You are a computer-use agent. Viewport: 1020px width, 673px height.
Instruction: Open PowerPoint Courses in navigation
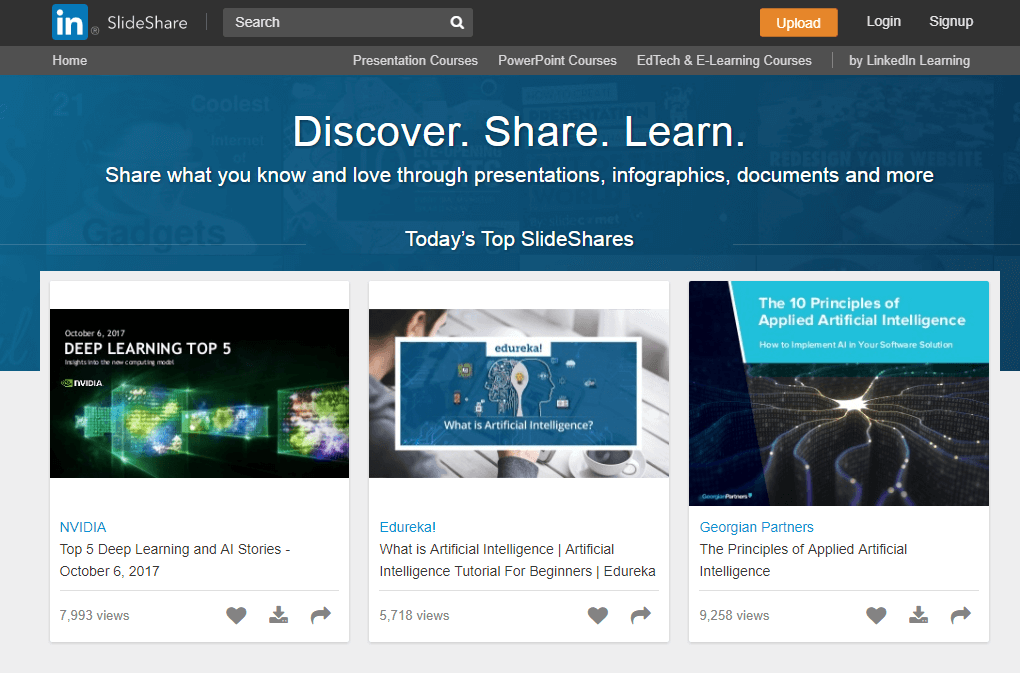click(557, 60)
